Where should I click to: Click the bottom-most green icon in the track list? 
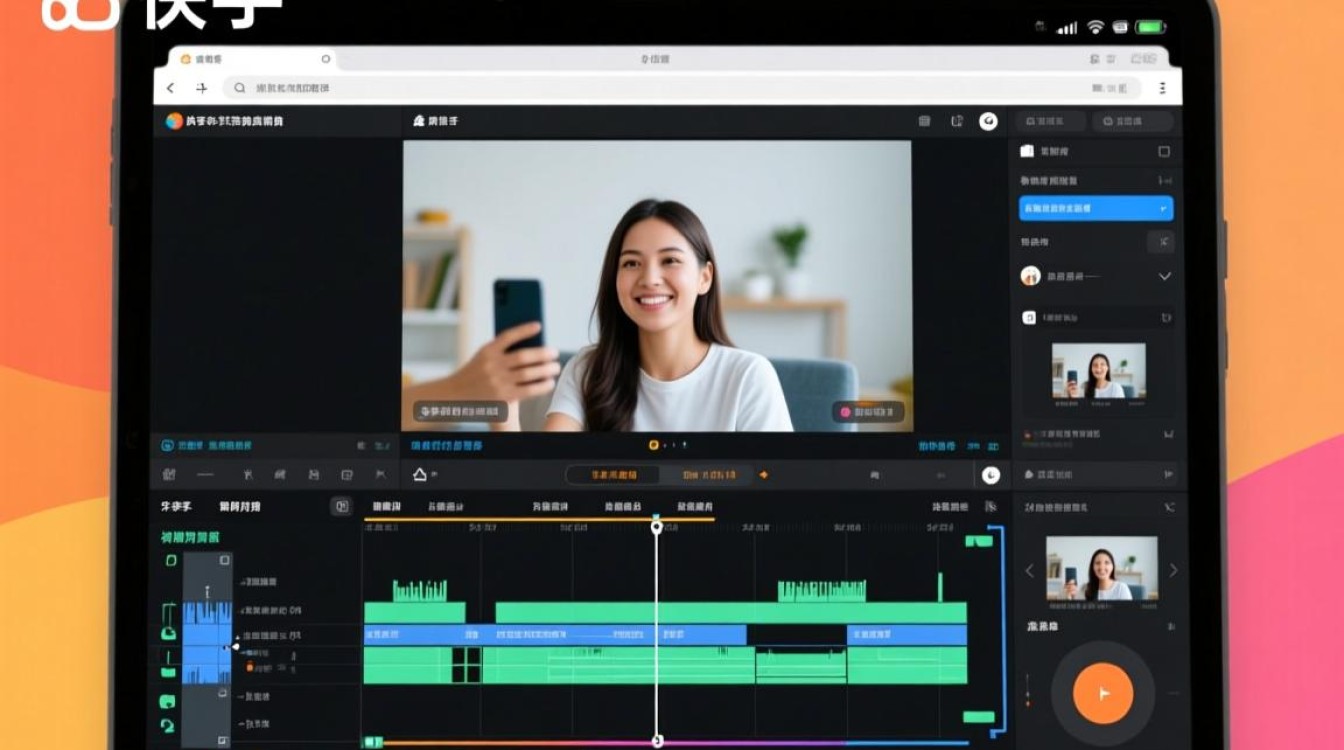click(168, 726)
